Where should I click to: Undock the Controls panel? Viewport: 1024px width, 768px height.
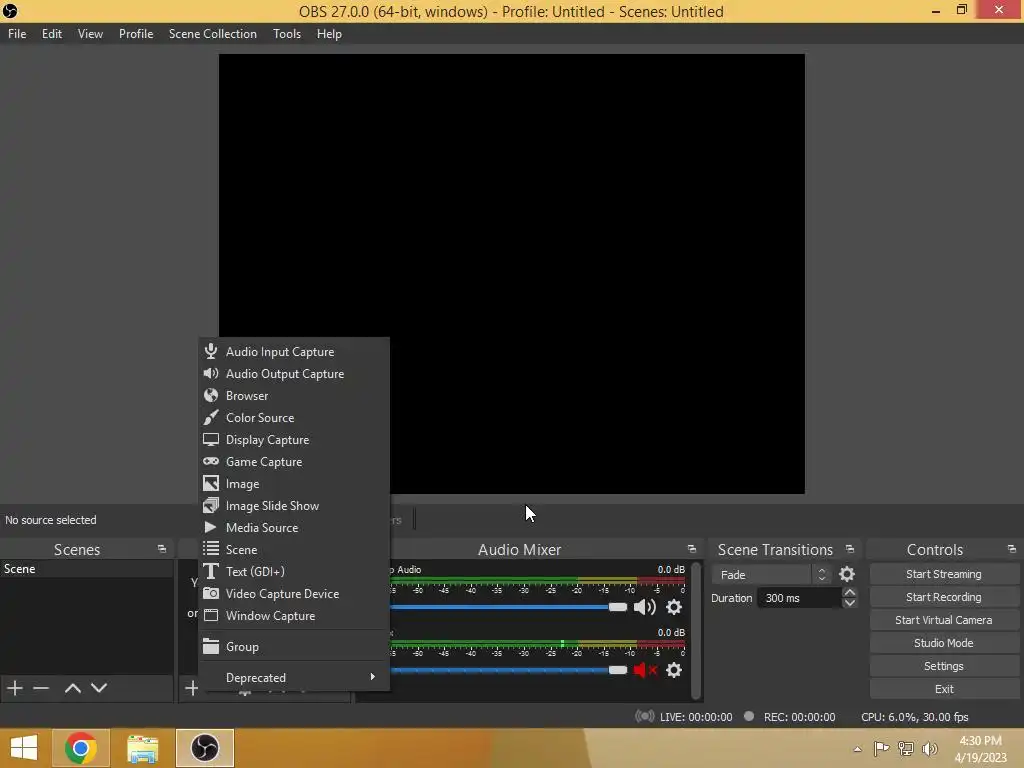pyautogui.click(x=1012, y=549)
